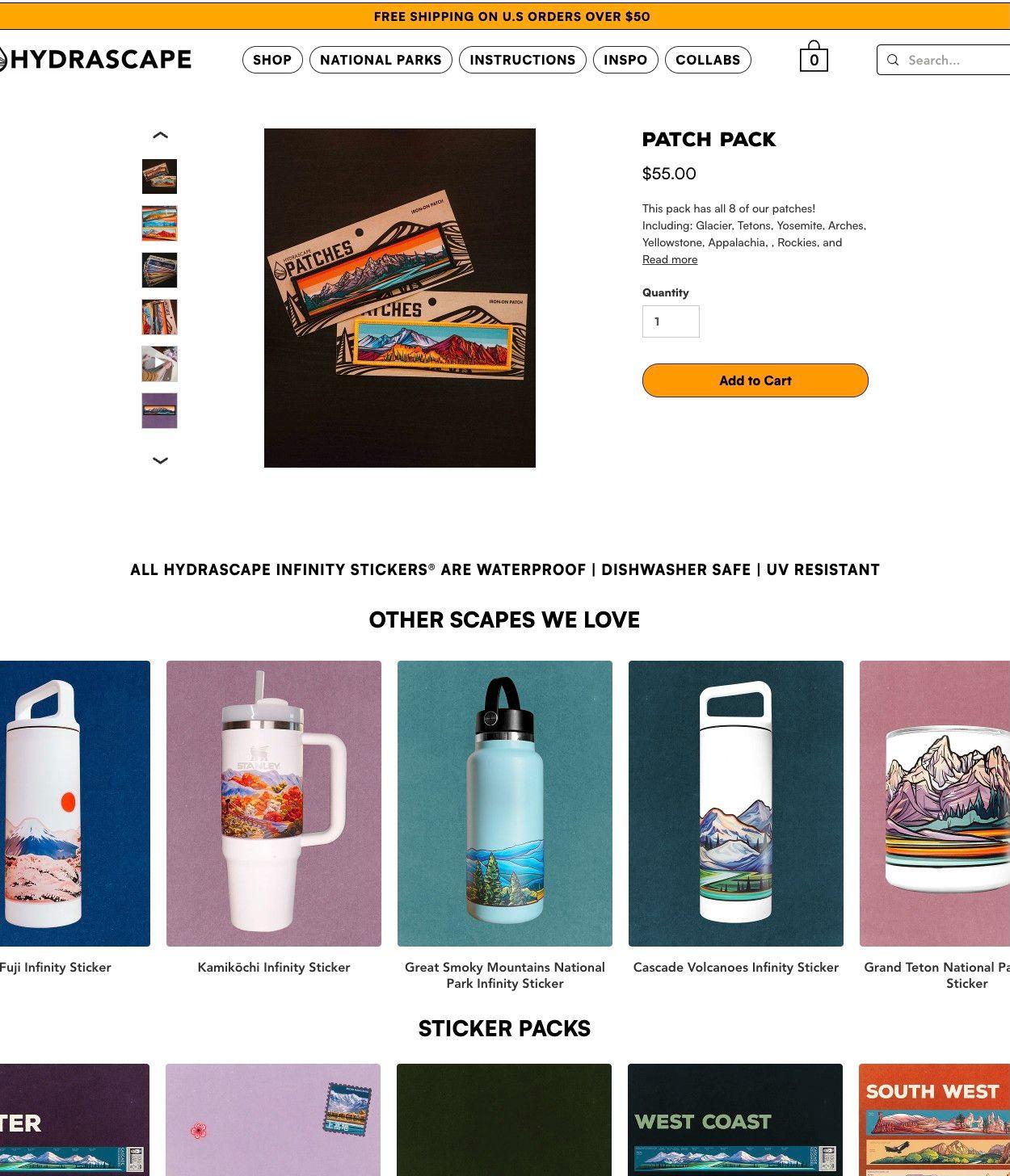Open the COLLABS nav item
Viewport: 1010px width, 1176px height.
[708, 60]
